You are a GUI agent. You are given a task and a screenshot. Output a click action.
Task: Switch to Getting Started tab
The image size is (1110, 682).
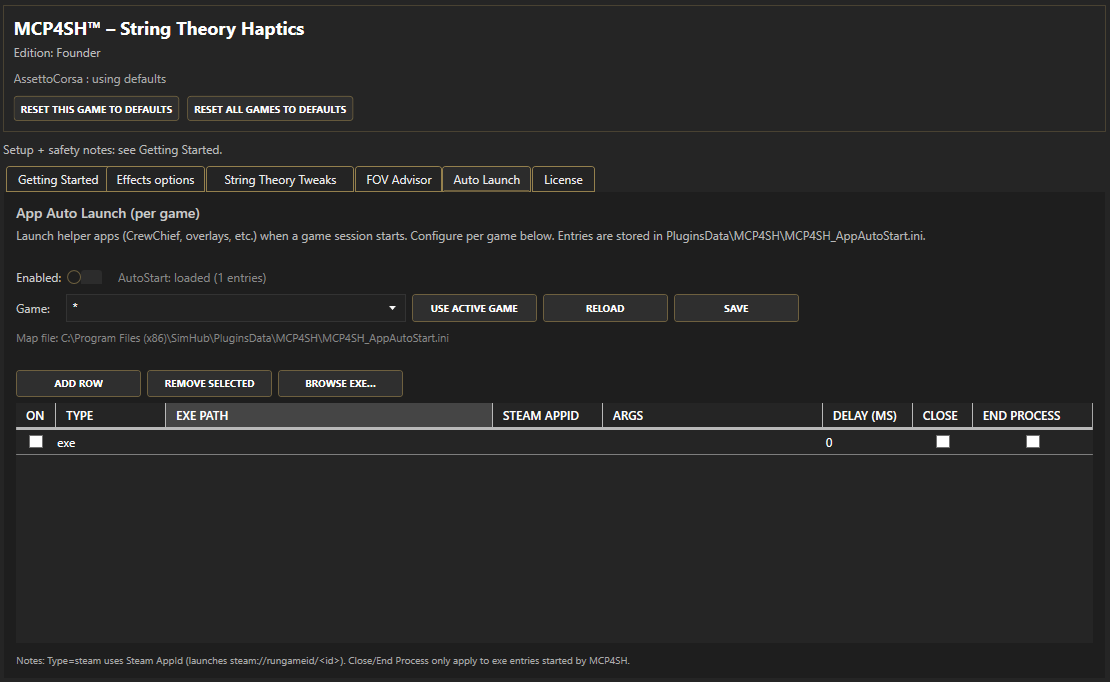pos(58,180)
